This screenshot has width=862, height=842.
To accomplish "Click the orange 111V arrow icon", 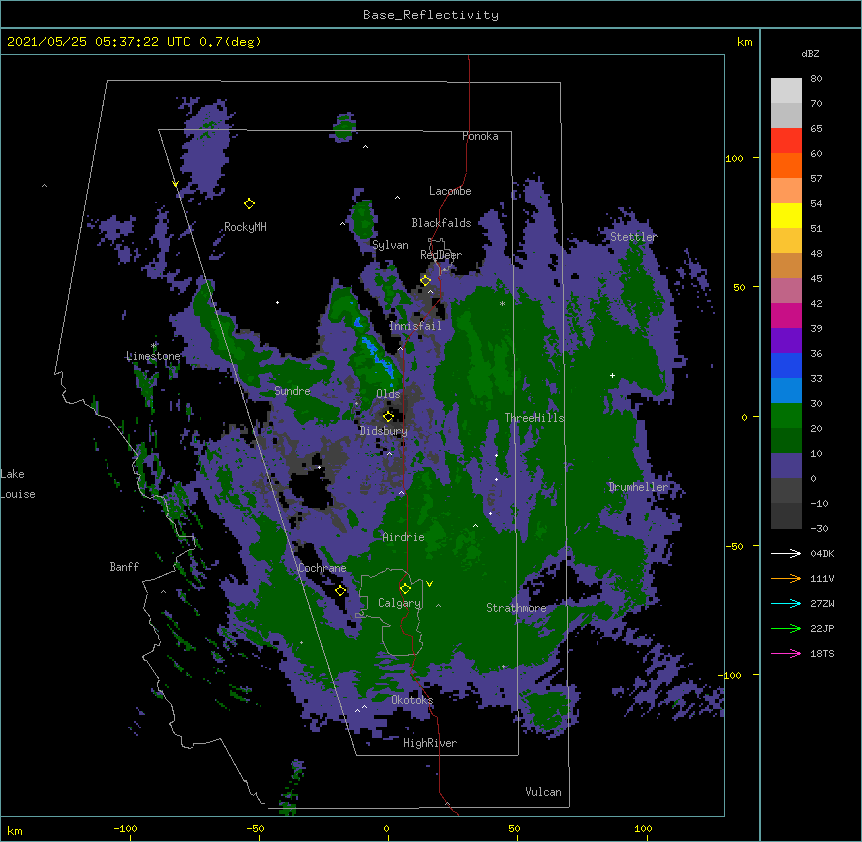I will [x=786, y=578].
